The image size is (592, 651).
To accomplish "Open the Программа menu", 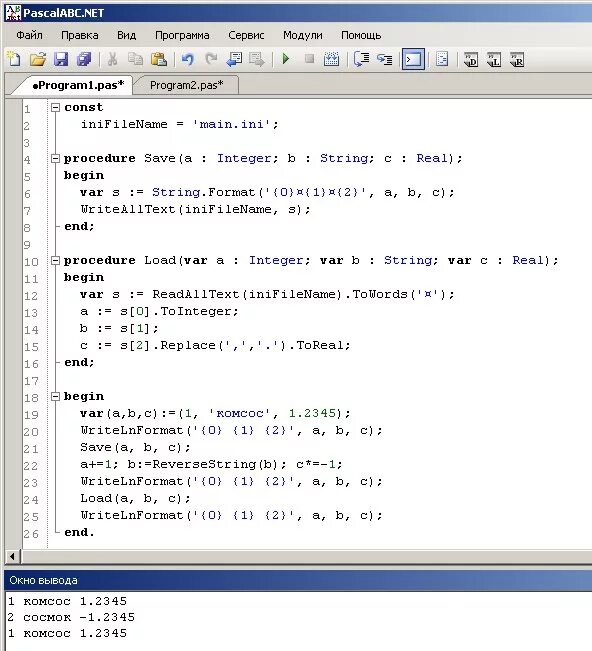I will tap(182, 35).
